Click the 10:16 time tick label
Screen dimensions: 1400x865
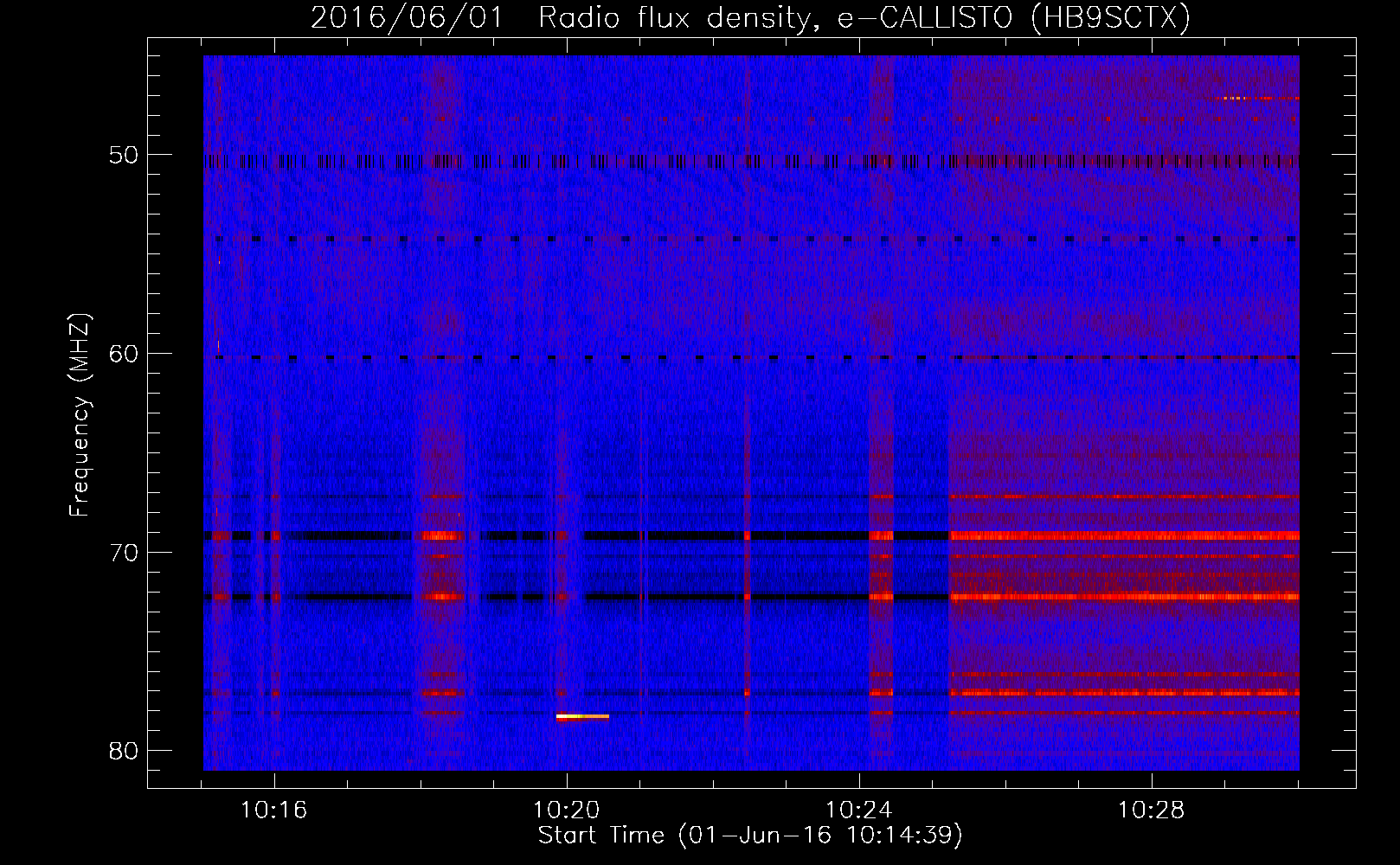coord(274,811)
